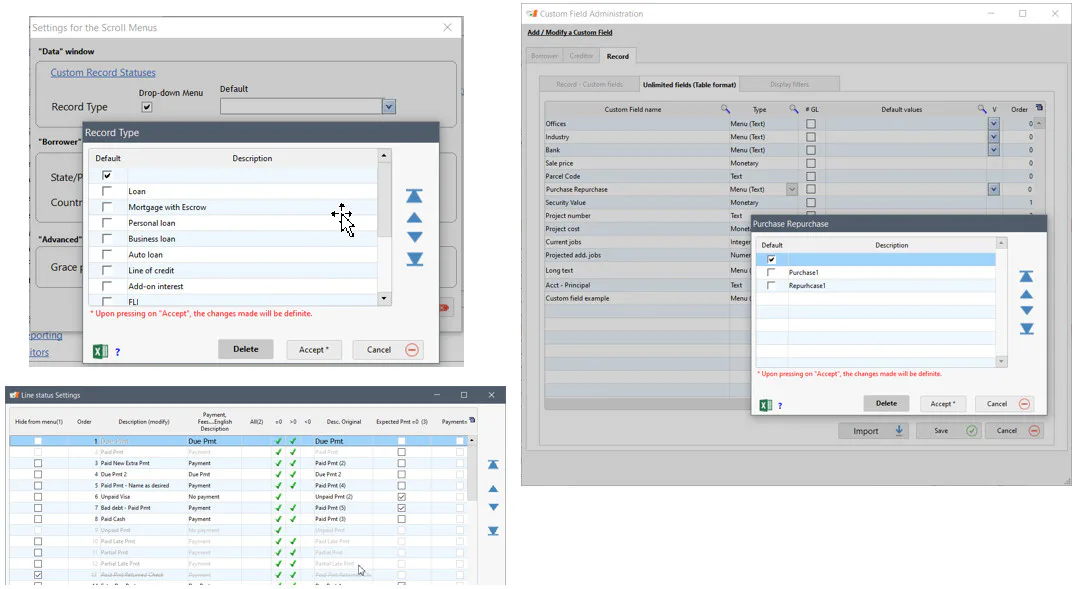Expand default values dropdown for Industry row
This screenshot has width=1077, height=589.
coord(994,137)
